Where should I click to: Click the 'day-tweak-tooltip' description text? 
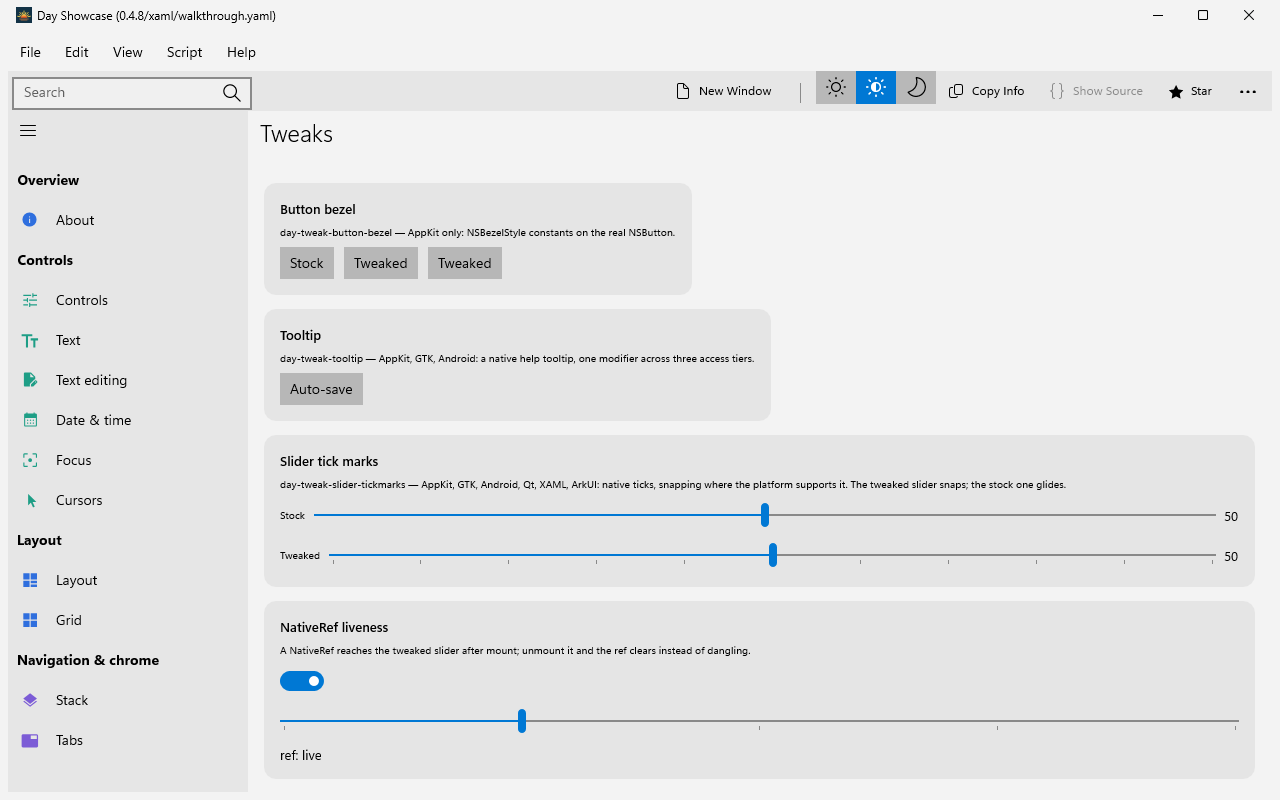pyautogui.click(x=517, y=358)
